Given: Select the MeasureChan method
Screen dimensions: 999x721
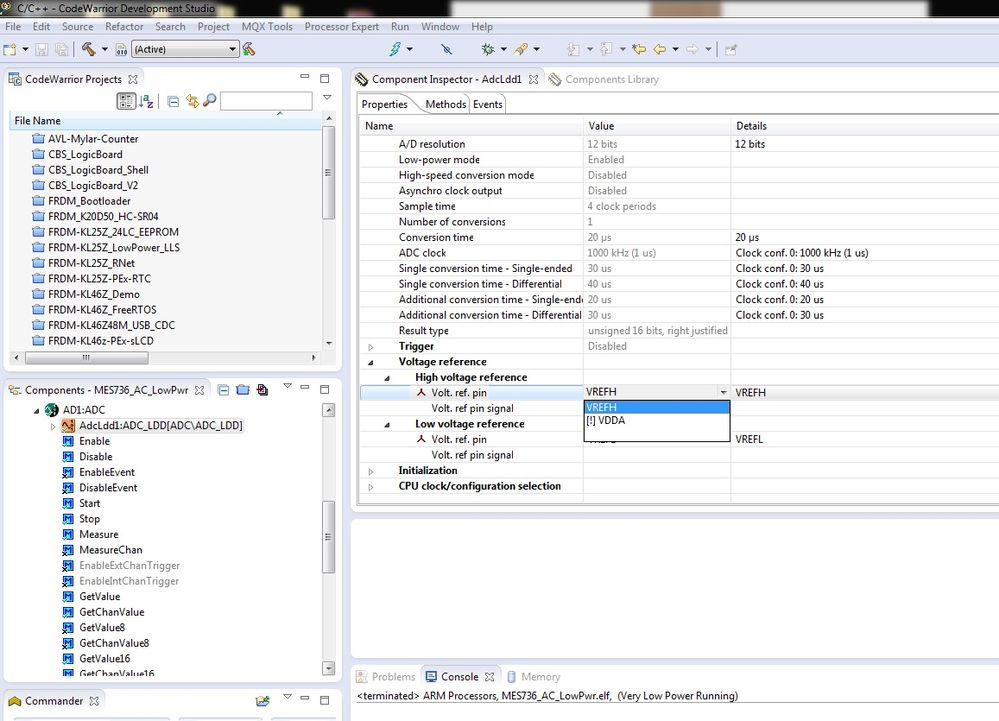Looking at the screenshot, I should 110,550.
